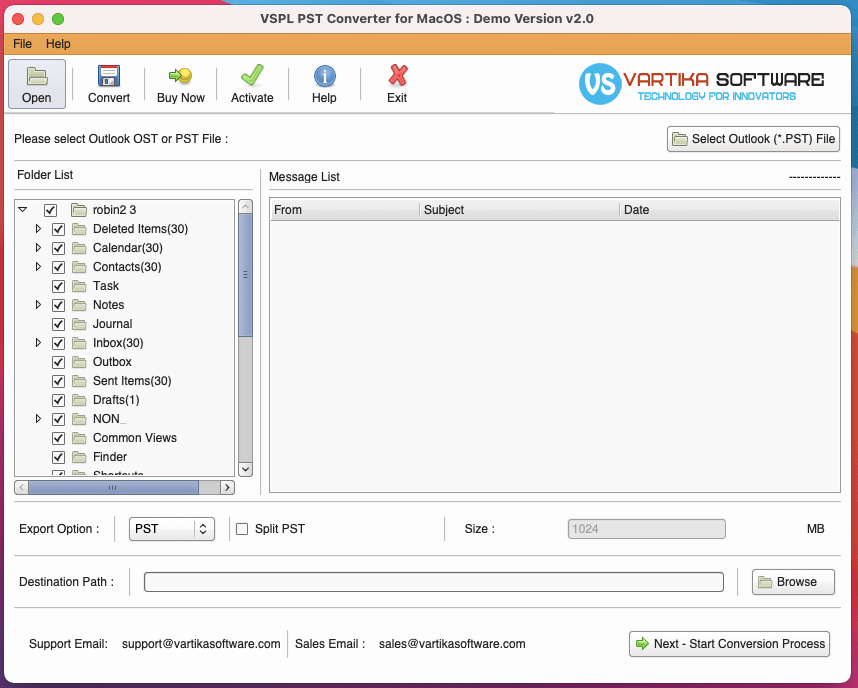Click the Buy Now toolbar icon
Image resolution: width=858 pixels, height=688 pixels.
181,76
